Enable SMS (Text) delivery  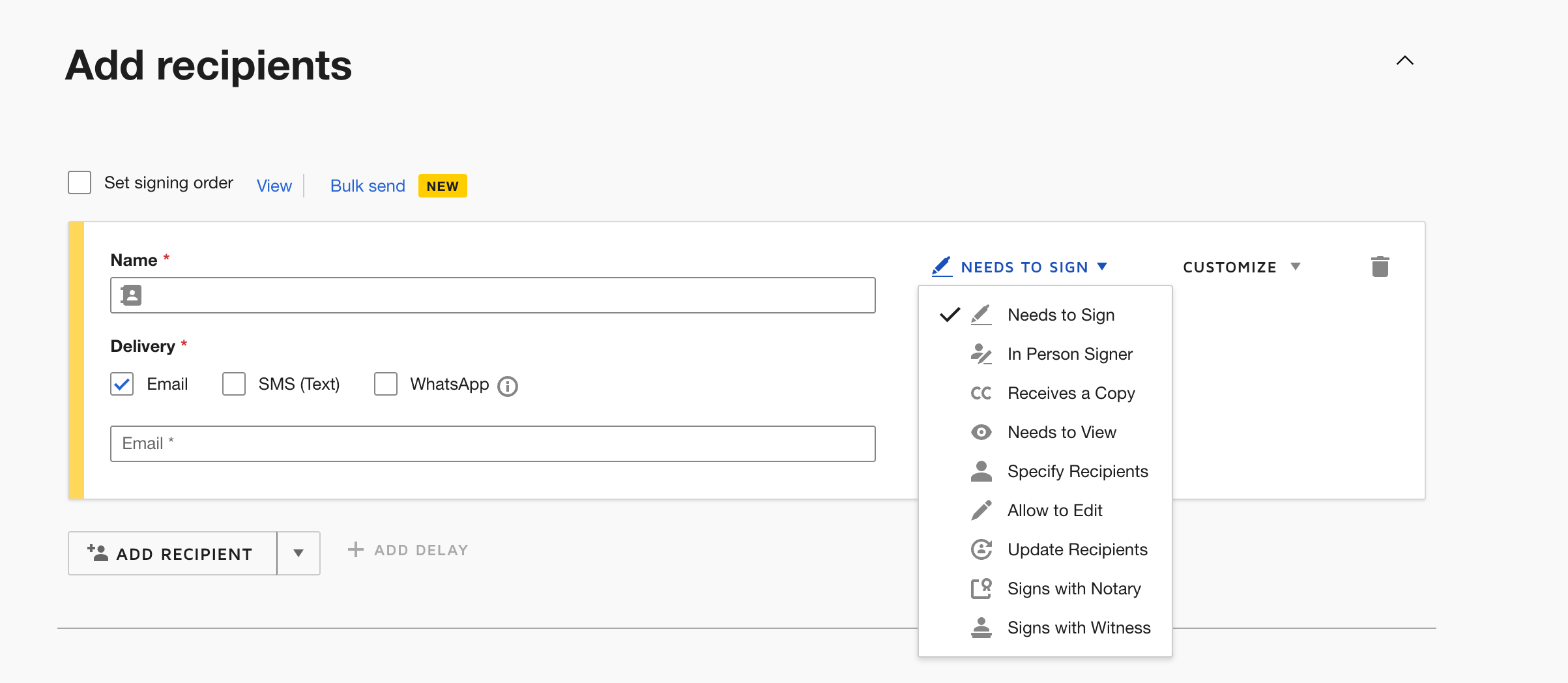point(233,384)
